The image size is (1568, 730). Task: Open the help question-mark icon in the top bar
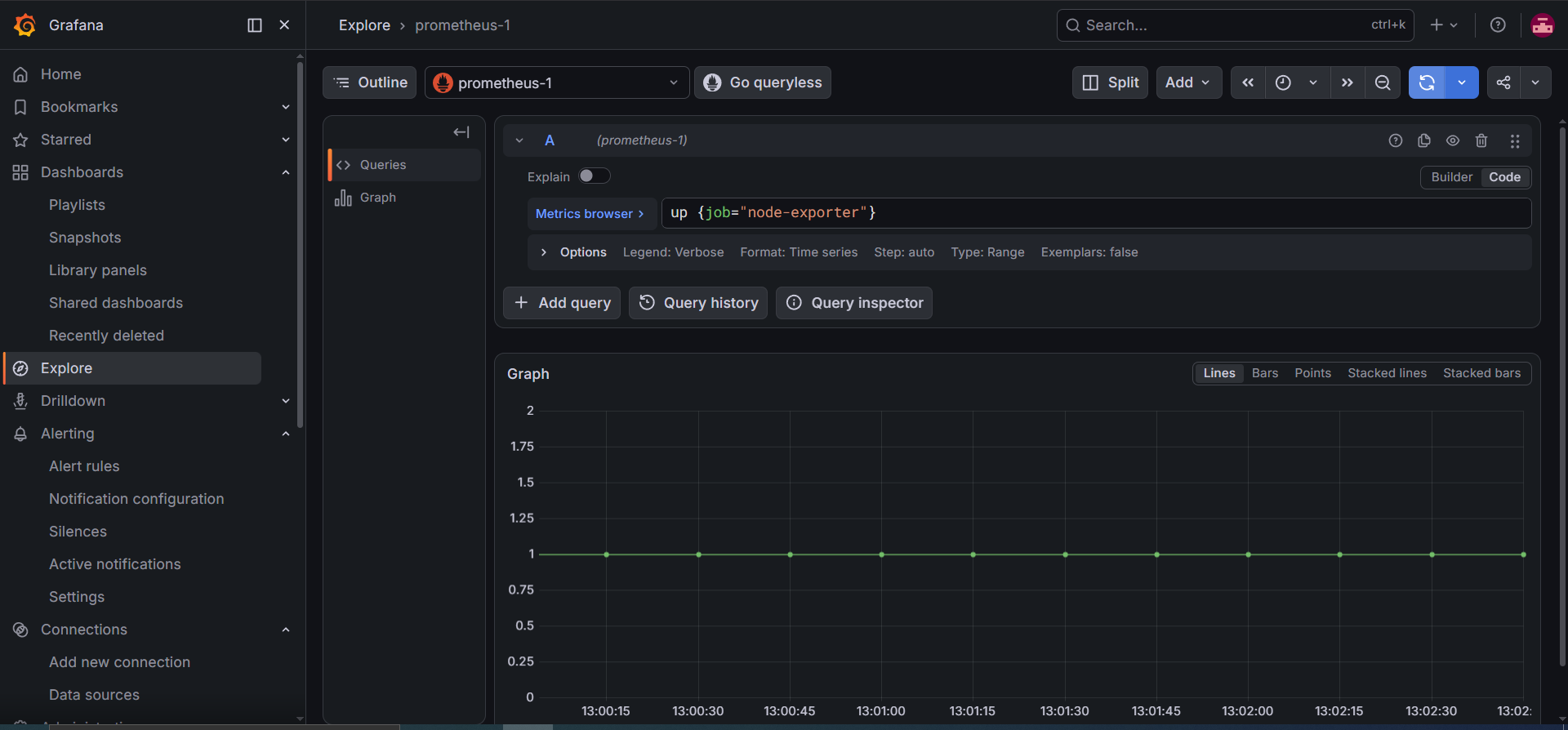(x=1498, y=25)
